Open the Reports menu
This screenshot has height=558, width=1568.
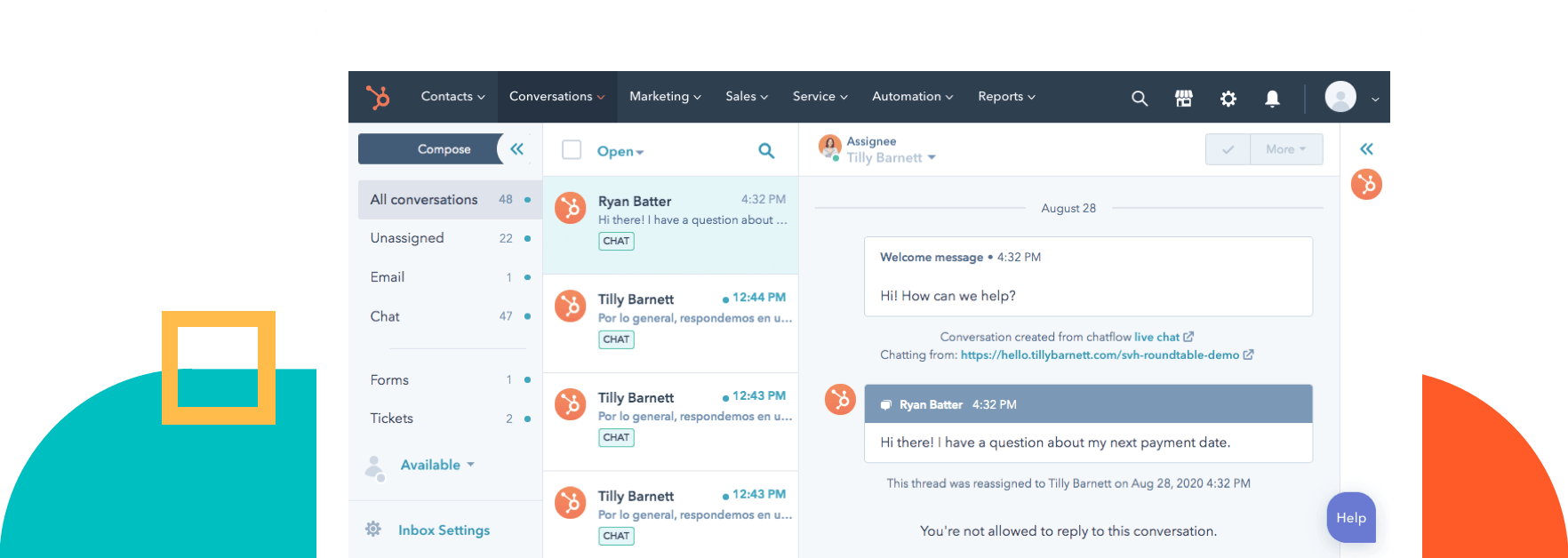[1005, 97]
